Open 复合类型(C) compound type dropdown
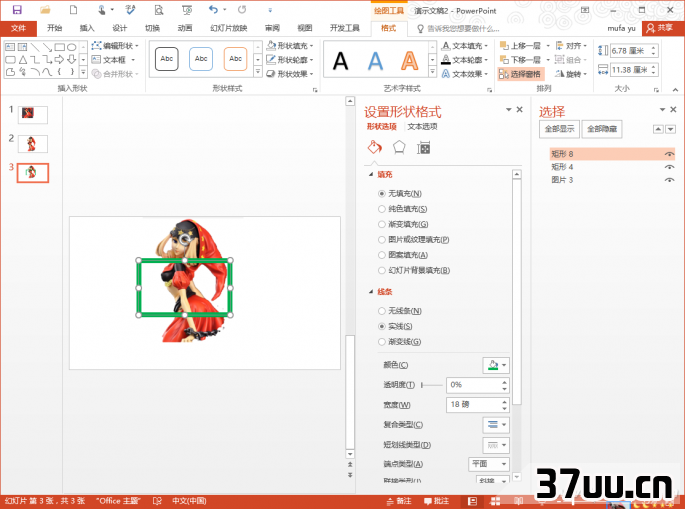The image size is (685, 509). [x=496, y=424]
